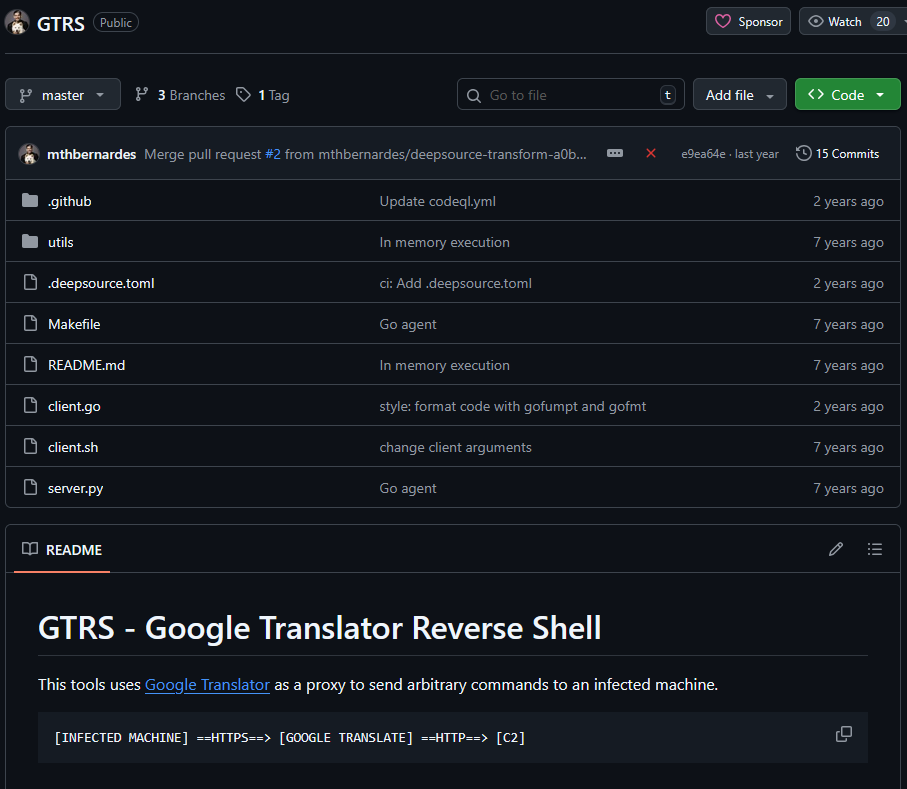Open the client.go file
Viewport: 907px width, 789px height.
(x=74, y=406)
